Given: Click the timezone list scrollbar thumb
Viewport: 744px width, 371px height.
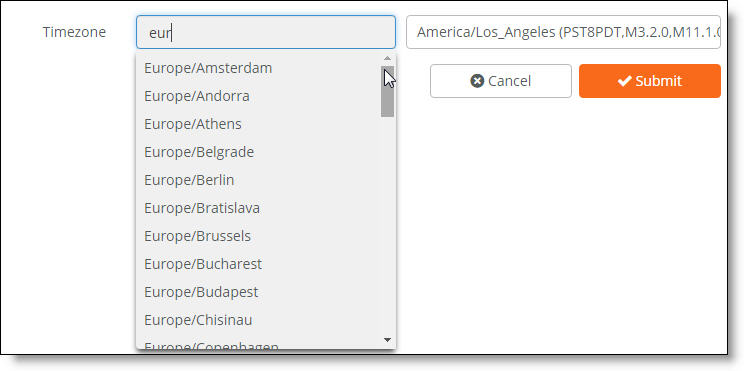Looking at the screenshot, I should 387,91.
